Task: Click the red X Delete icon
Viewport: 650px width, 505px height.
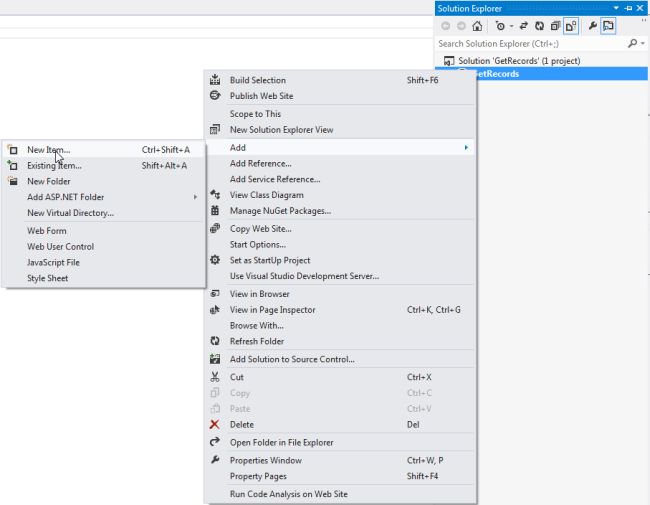Action: [215, 424]
